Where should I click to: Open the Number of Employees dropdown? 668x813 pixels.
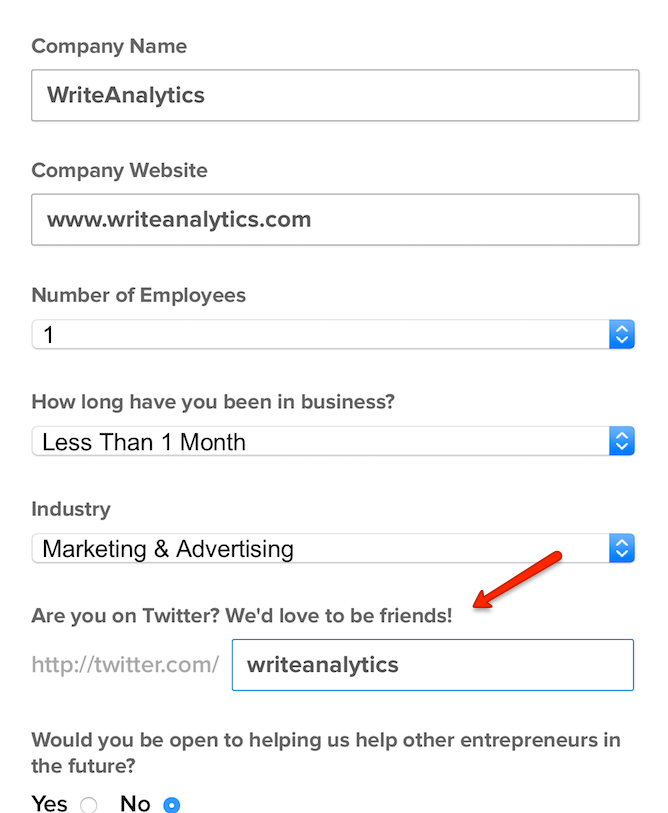[x=320, y=334]
